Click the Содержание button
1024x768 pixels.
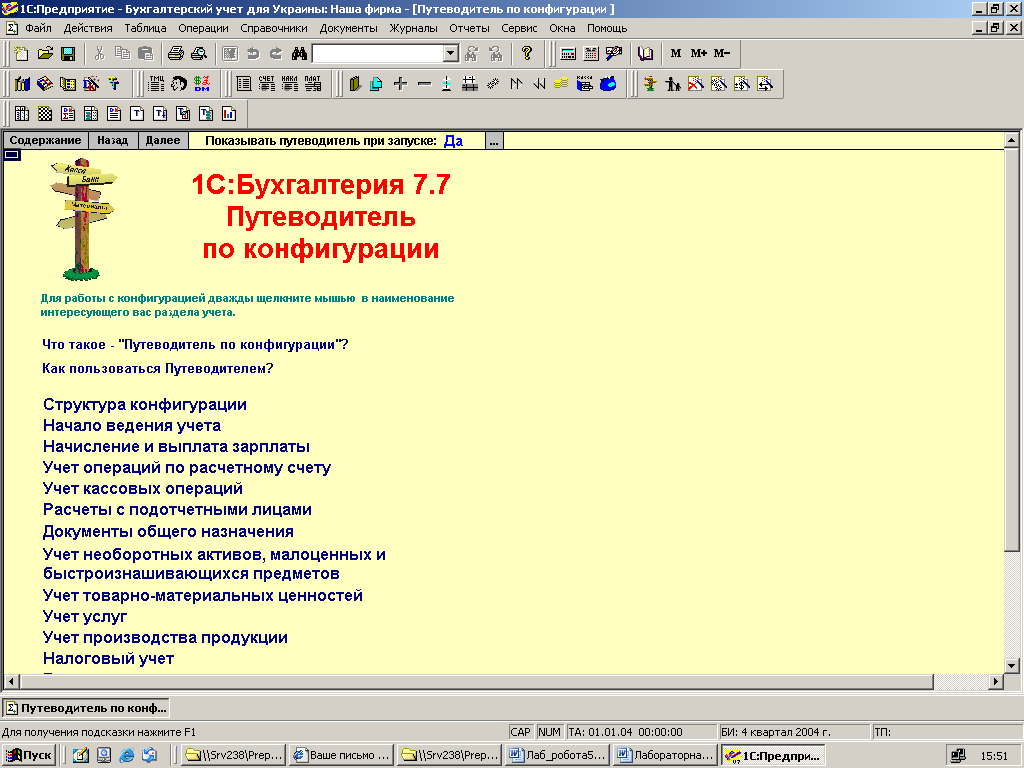pos(45,140)
